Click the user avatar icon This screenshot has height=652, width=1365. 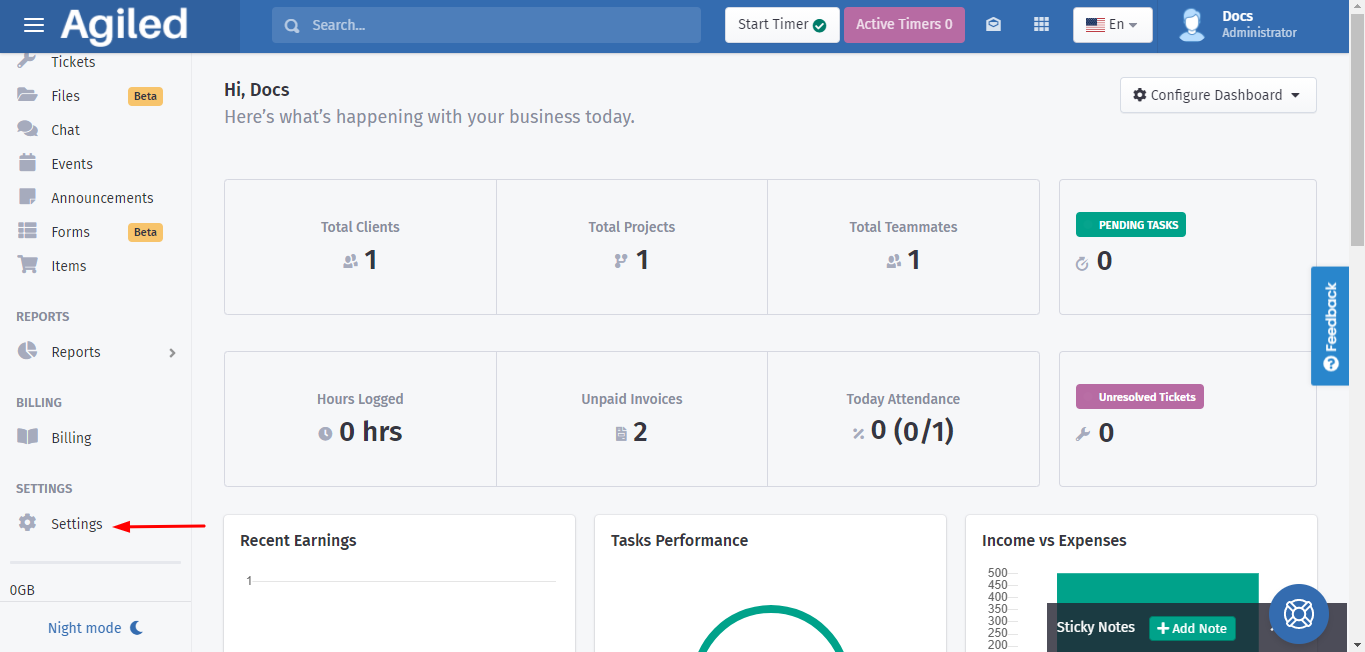1191,25
